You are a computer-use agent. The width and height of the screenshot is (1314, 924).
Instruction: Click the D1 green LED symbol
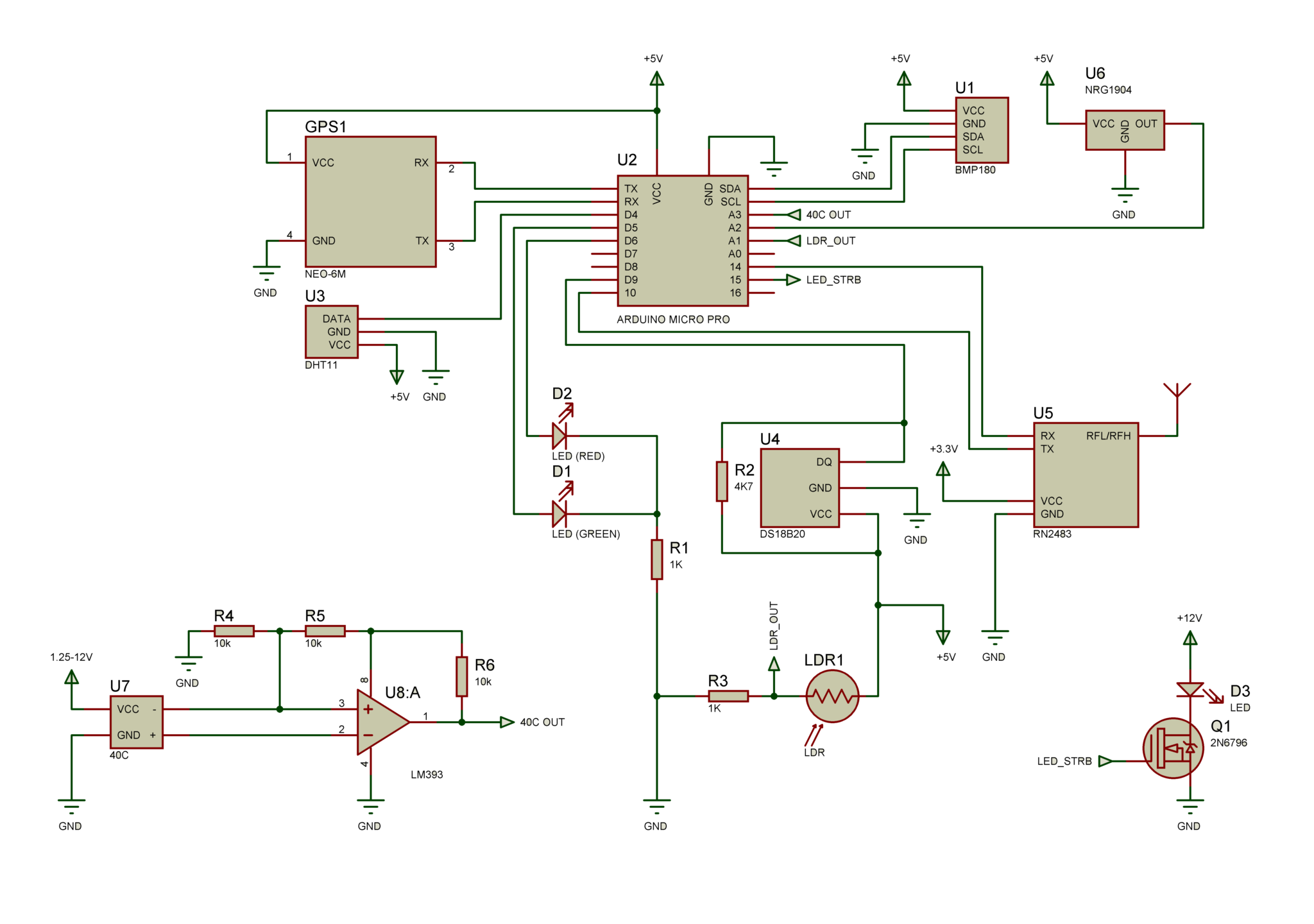point(560,514)
